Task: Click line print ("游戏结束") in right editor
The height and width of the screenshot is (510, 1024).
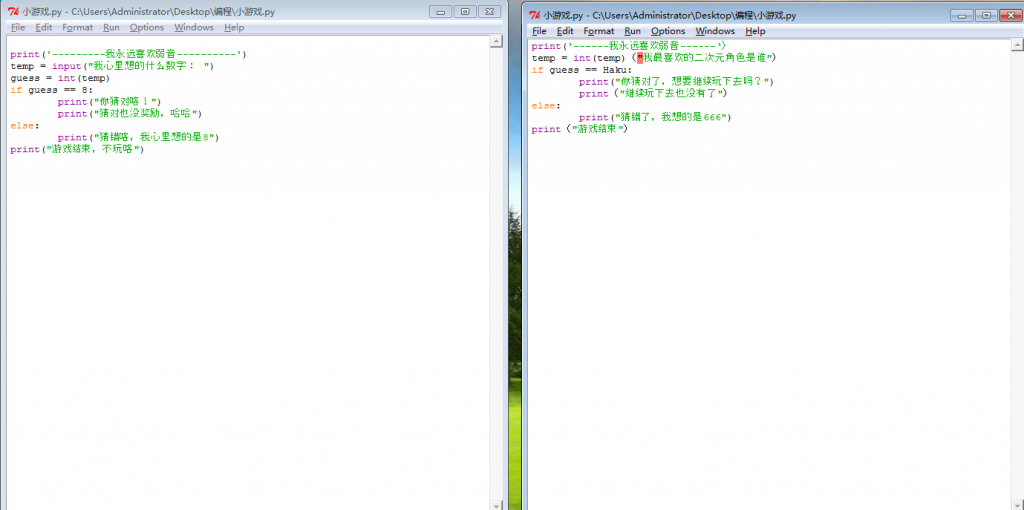Action: 579,129
